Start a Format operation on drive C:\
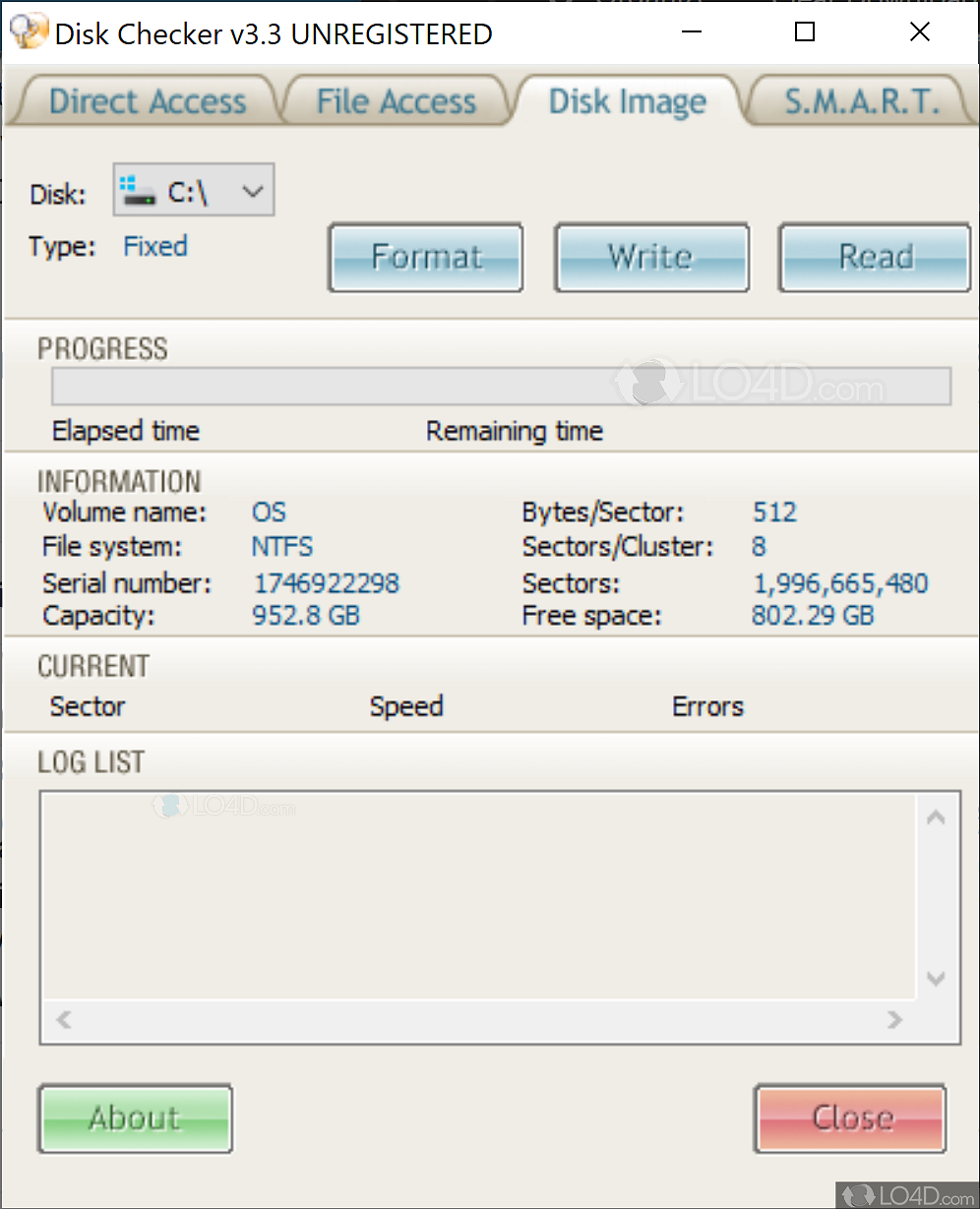 point(425,257)
